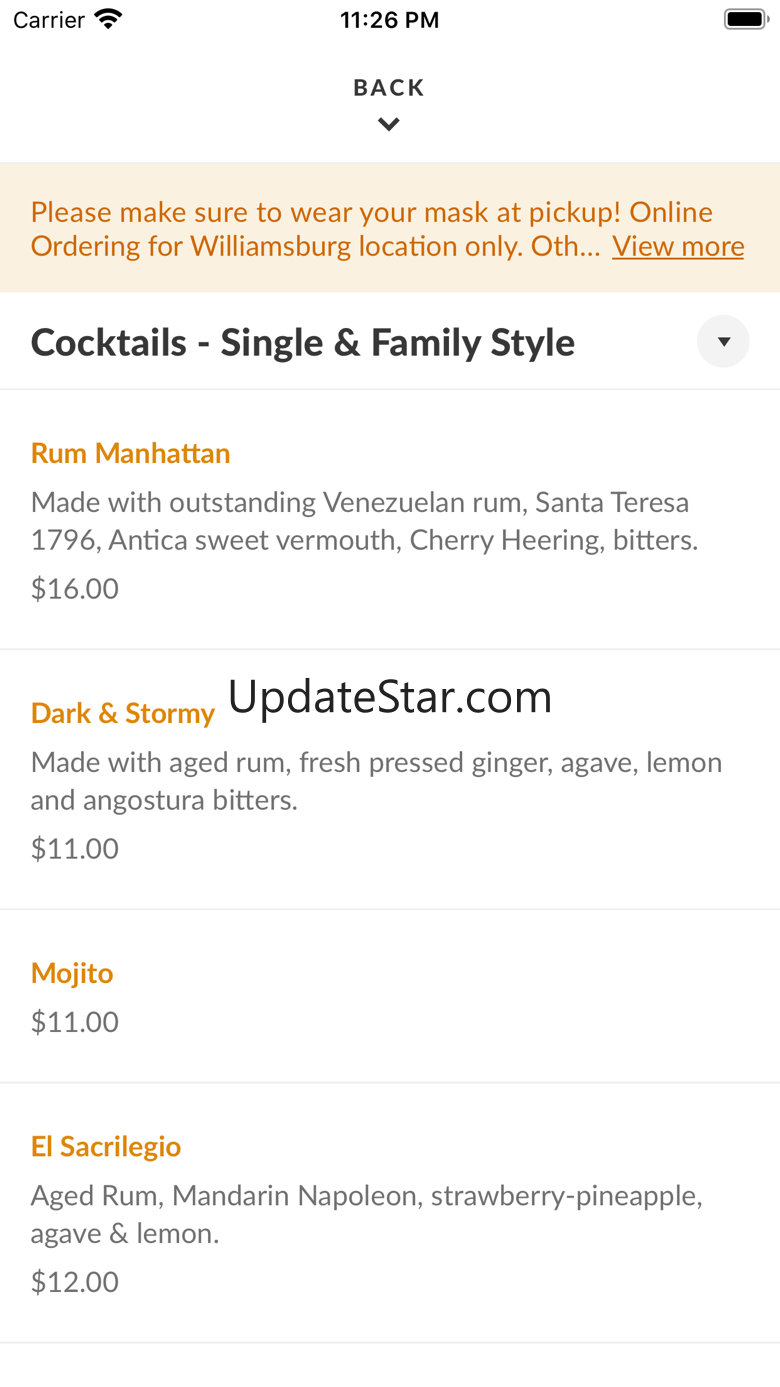This screenshot has width=780, height=1387.
Task: Tap the Rum Manhattan $16.00 price
Action: click(x=75, y=588)
